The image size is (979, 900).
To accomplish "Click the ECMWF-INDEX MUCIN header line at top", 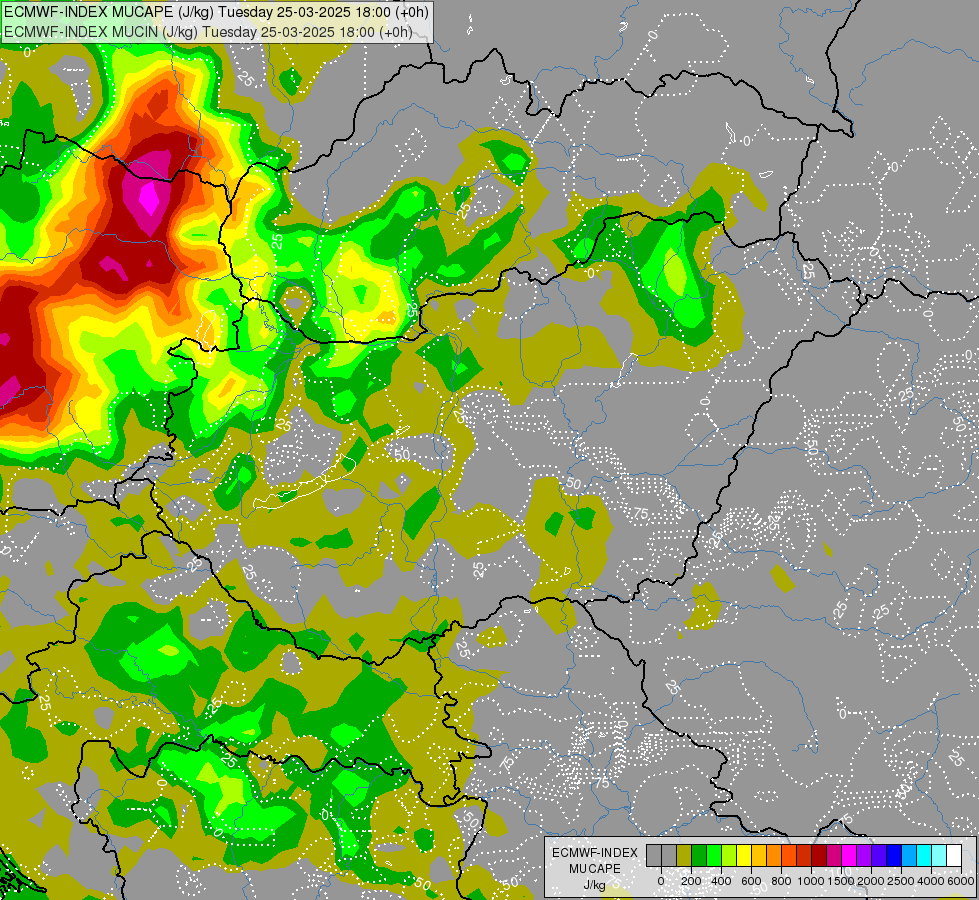I will [208, 31].
